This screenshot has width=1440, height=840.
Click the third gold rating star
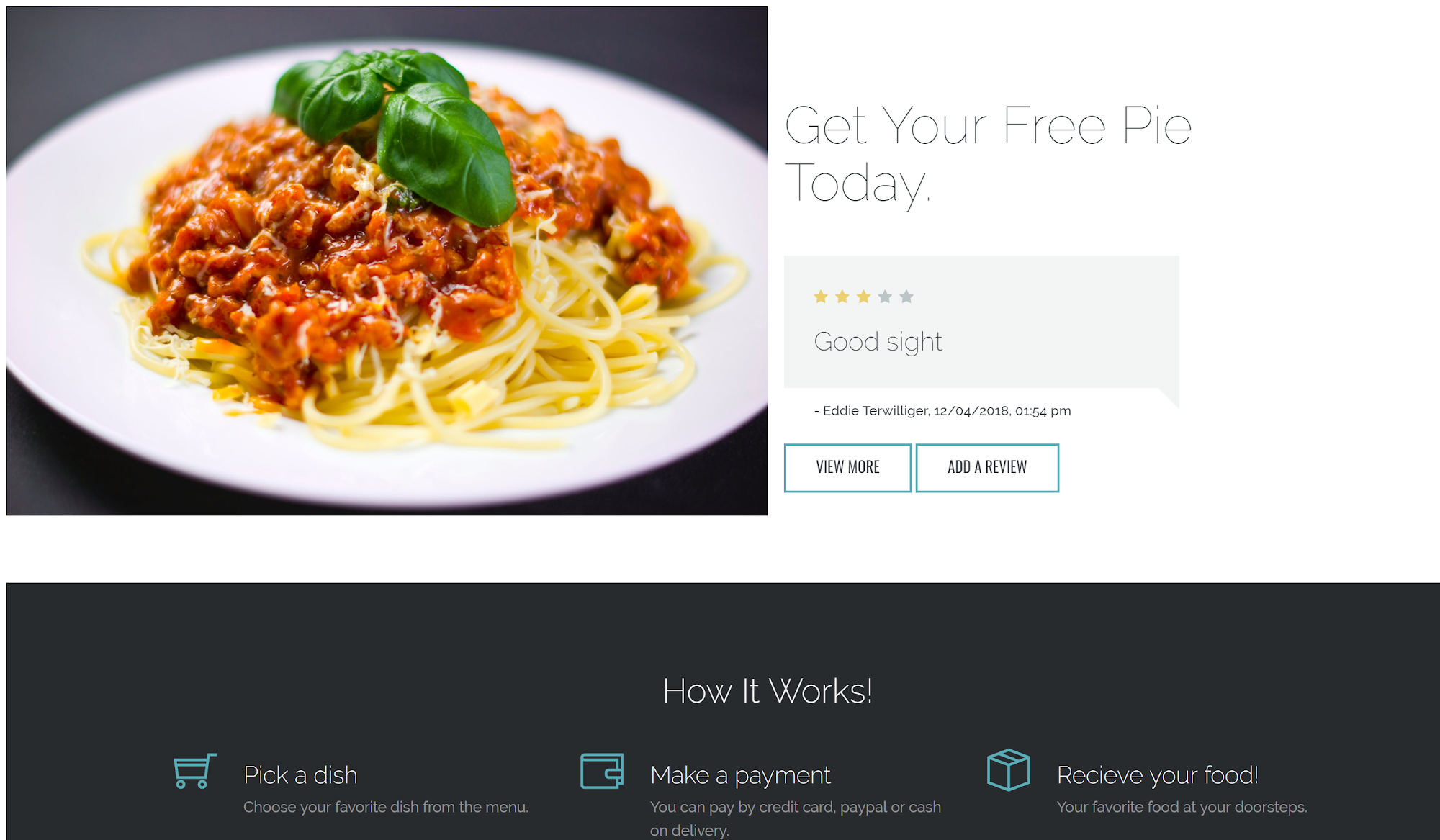(x=863, y=297)
